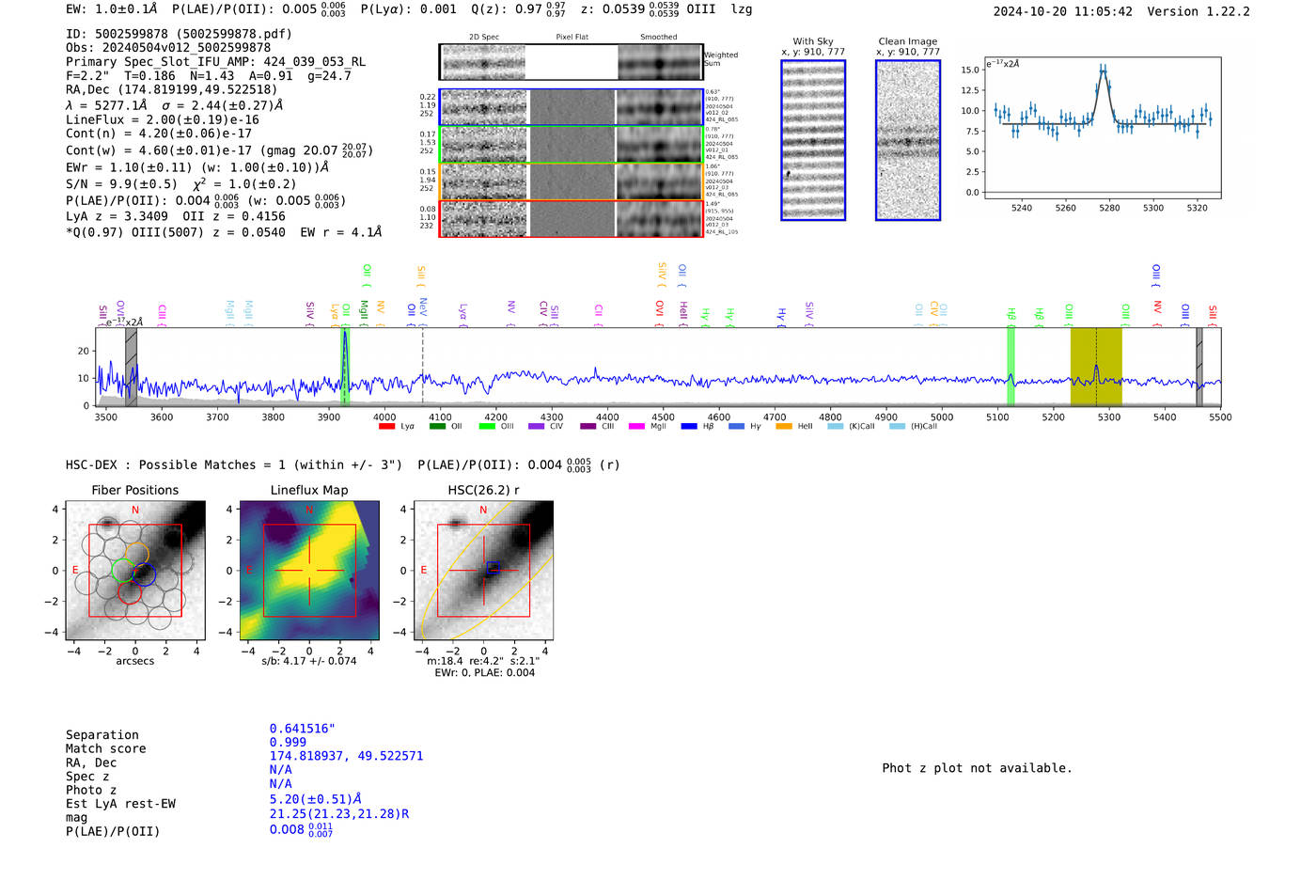Open the Lineflux Map panel
1316x896 pixels.
(x=309, y=570)
